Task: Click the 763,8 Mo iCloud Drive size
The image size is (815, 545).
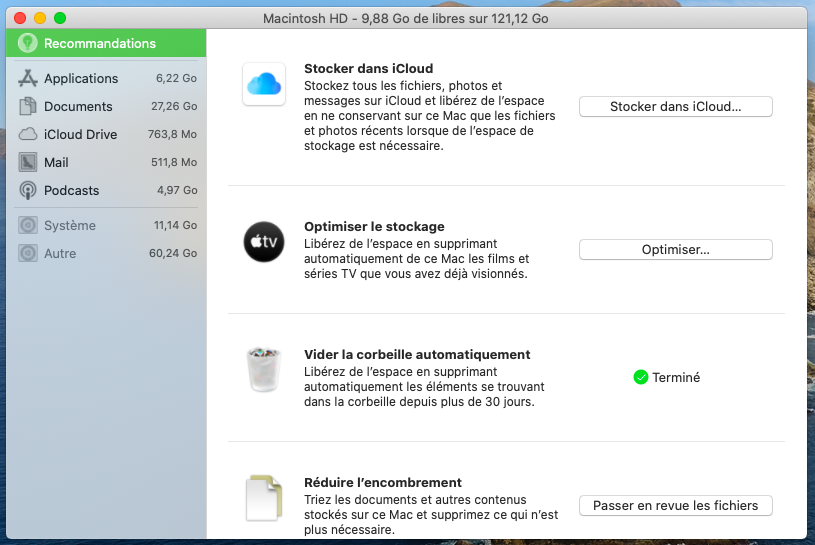Action: 173,135
